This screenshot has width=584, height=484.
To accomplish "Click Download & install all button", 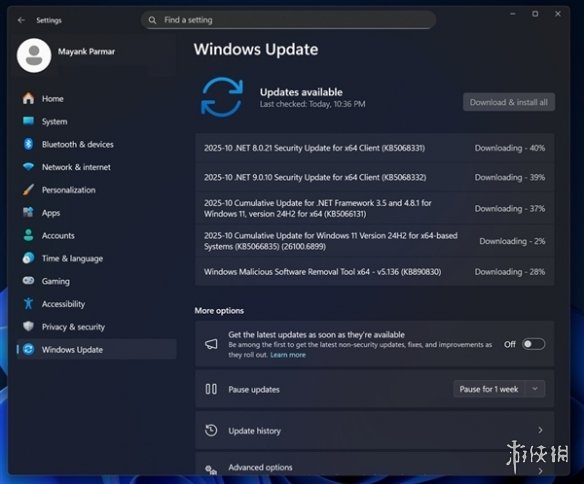I will (509, 102).
